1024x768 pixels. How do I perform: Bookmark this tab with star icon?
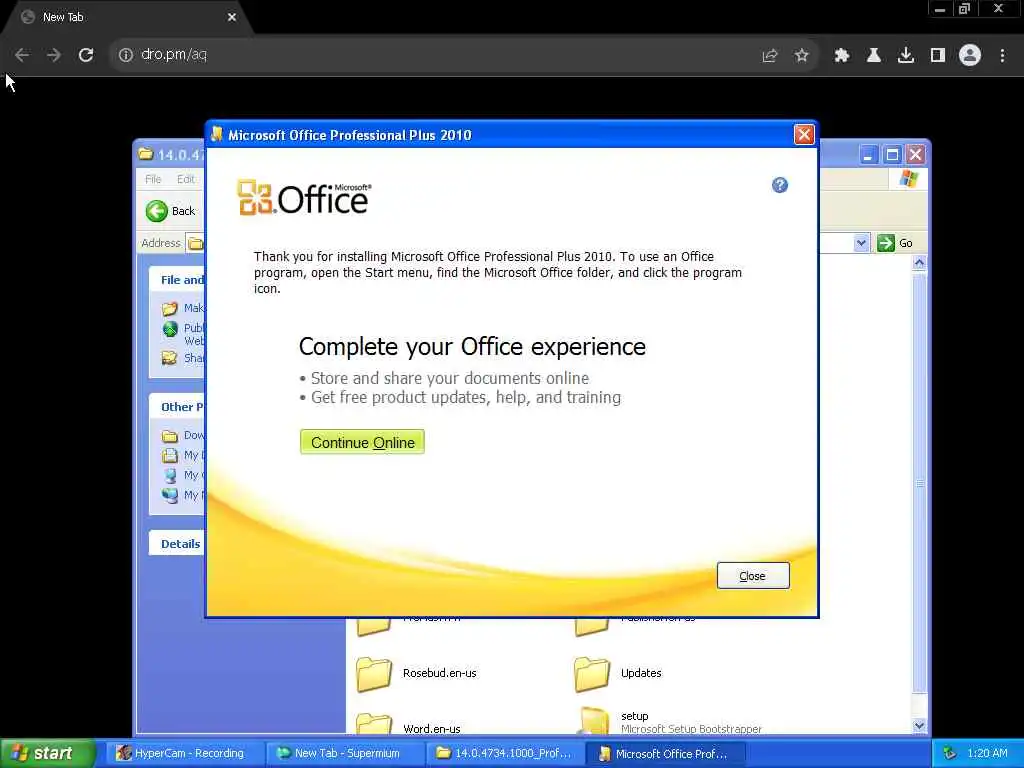point(802,56)
